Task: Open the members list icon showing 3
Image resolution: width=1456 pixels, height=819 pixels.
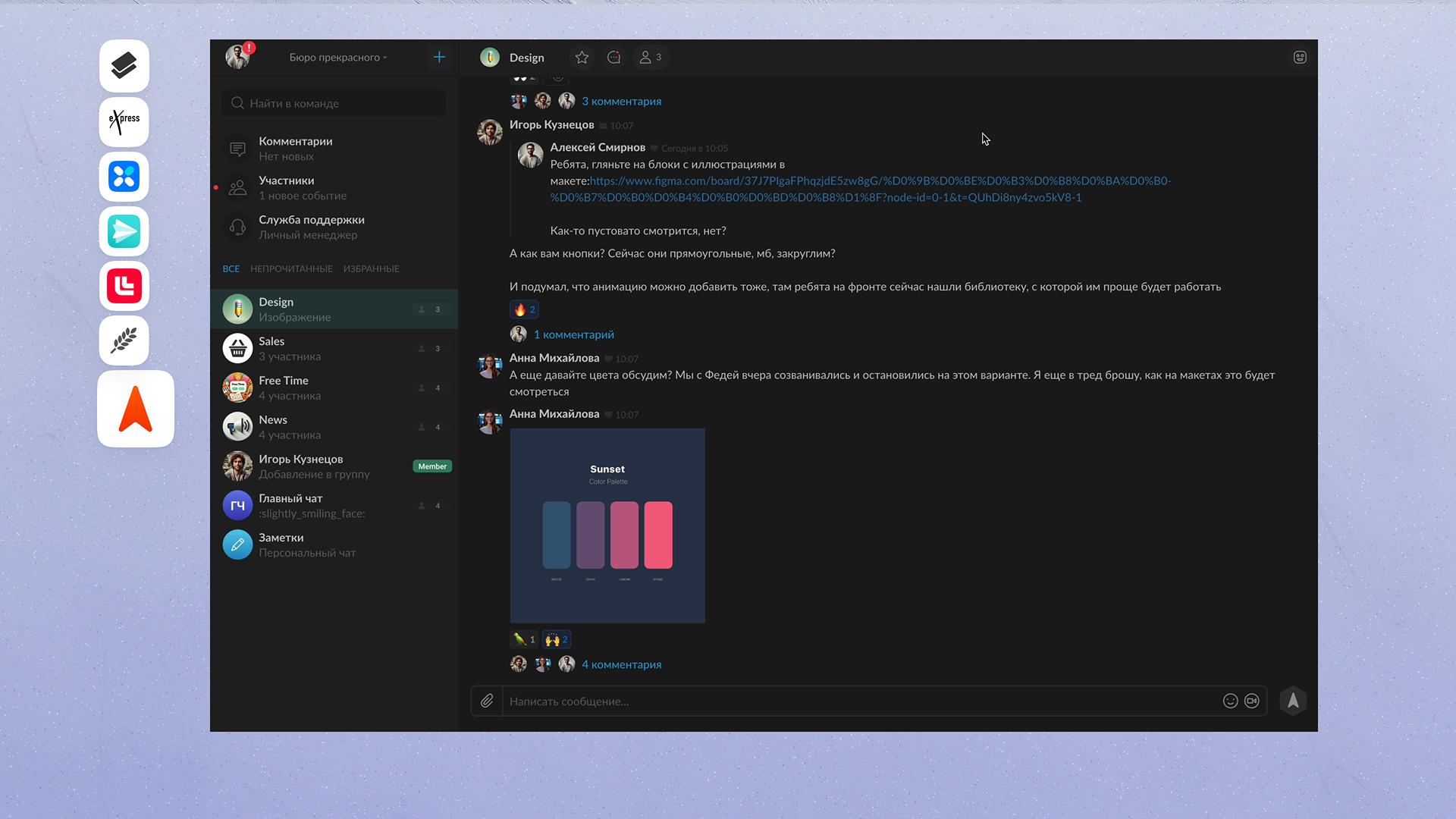Action: (651, 58)
